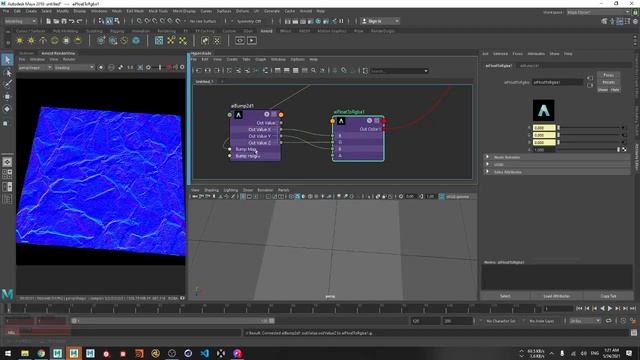Switch to the Rendering shelf tab
Viewport: 640px width, 360px height.
167,31
